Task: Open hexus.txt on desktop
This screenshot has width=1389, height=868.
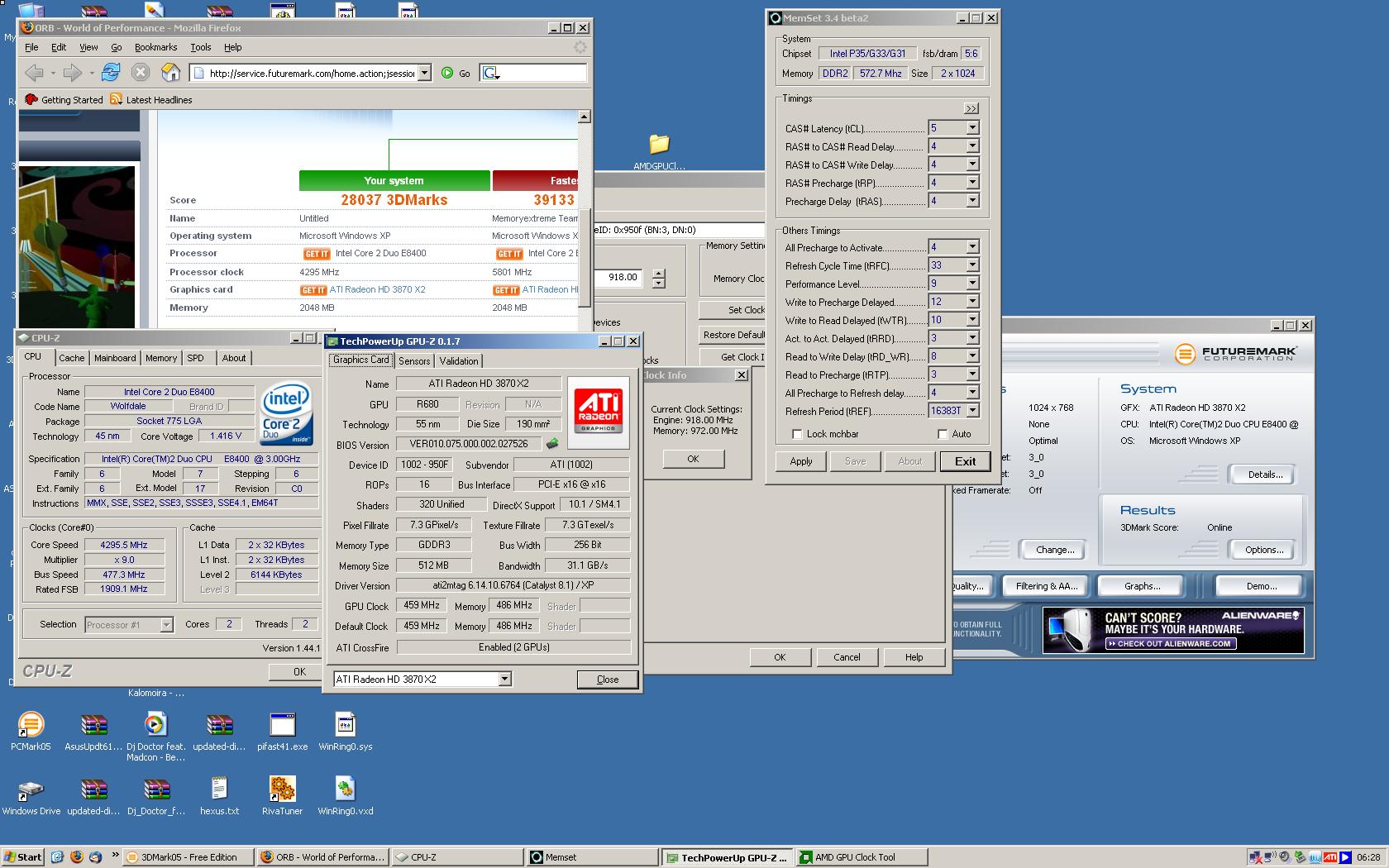Action: pos(219,796)
